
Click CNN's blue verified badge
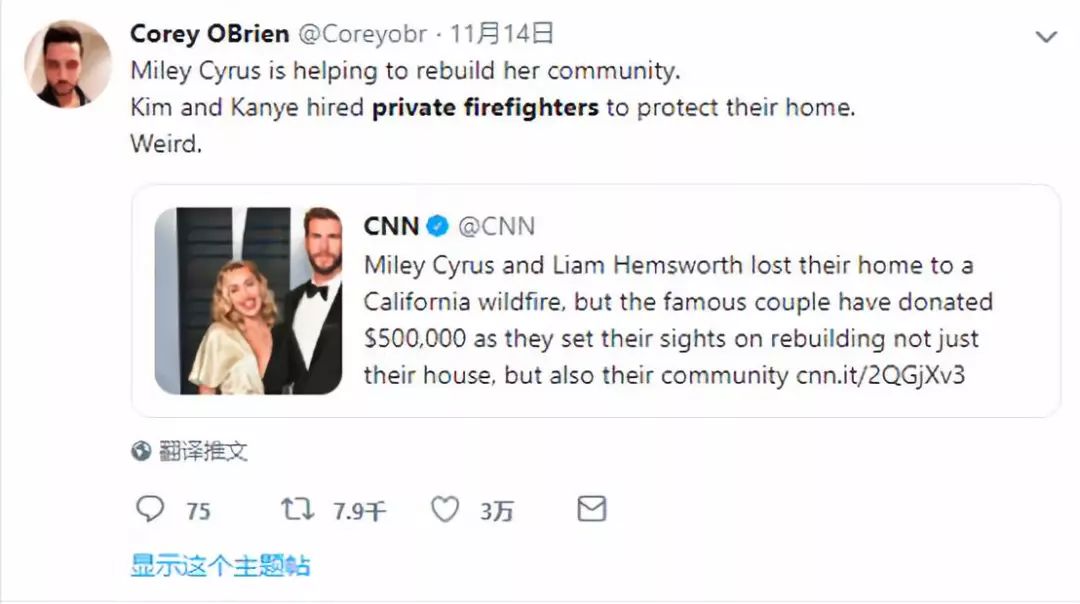point(438,226)
